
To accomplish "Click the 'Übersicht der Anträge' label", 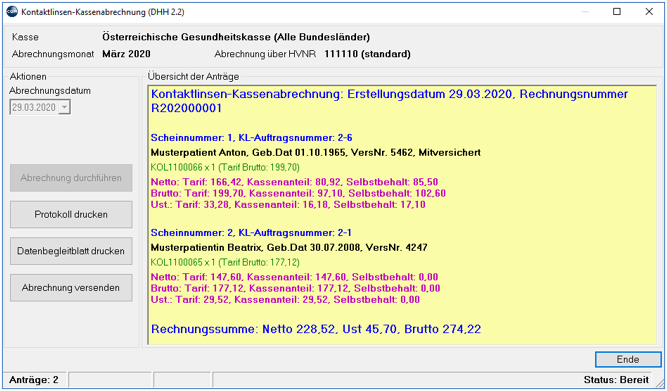I will [193, 77].
